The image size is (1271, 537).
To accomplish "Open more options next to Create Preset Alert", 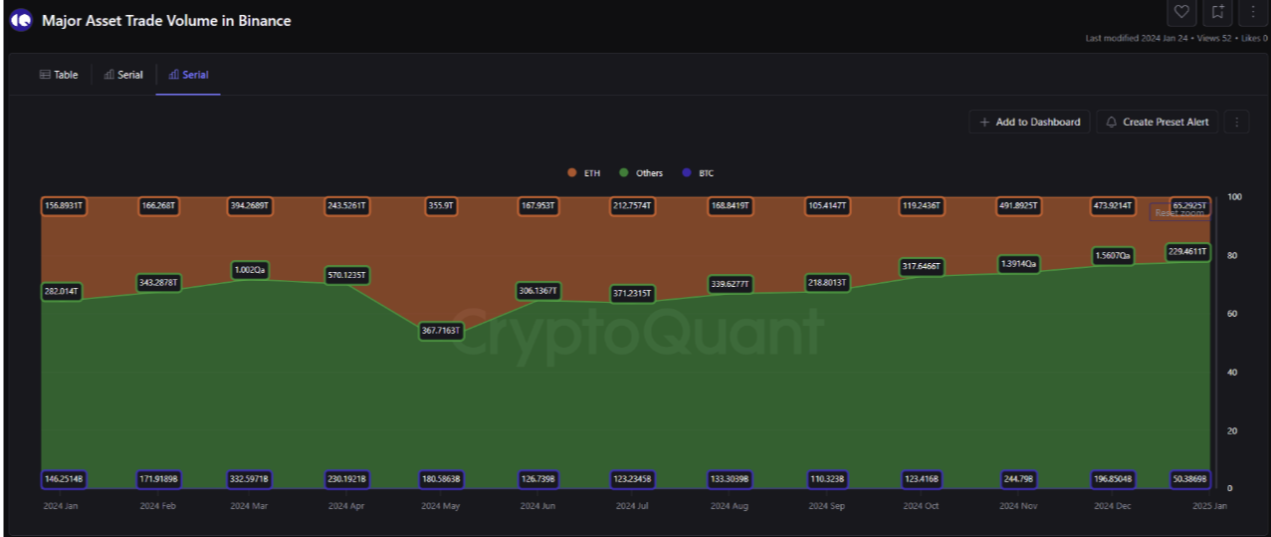I will point(1237,122).
